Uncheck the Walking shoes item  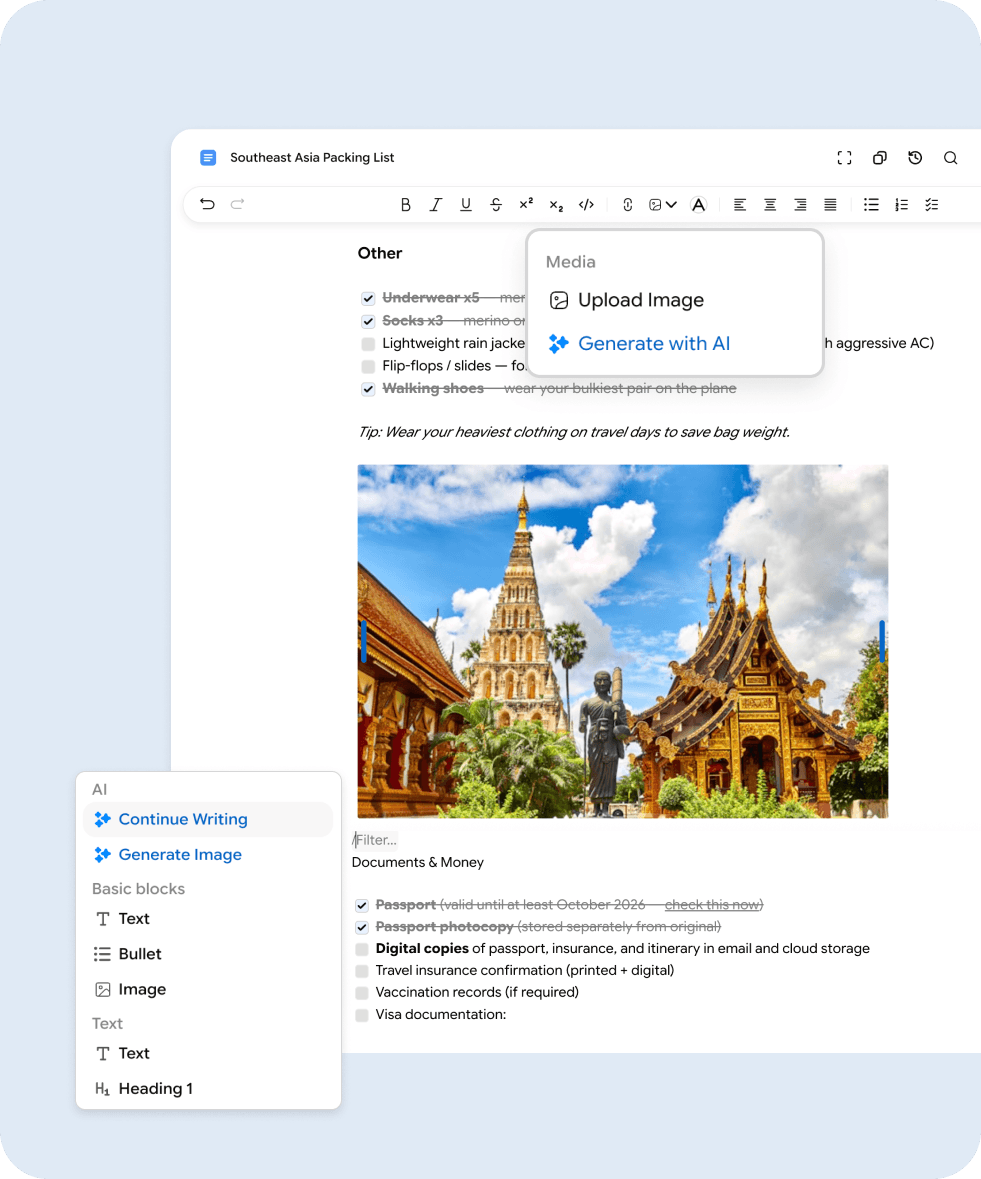coord(368,389)
